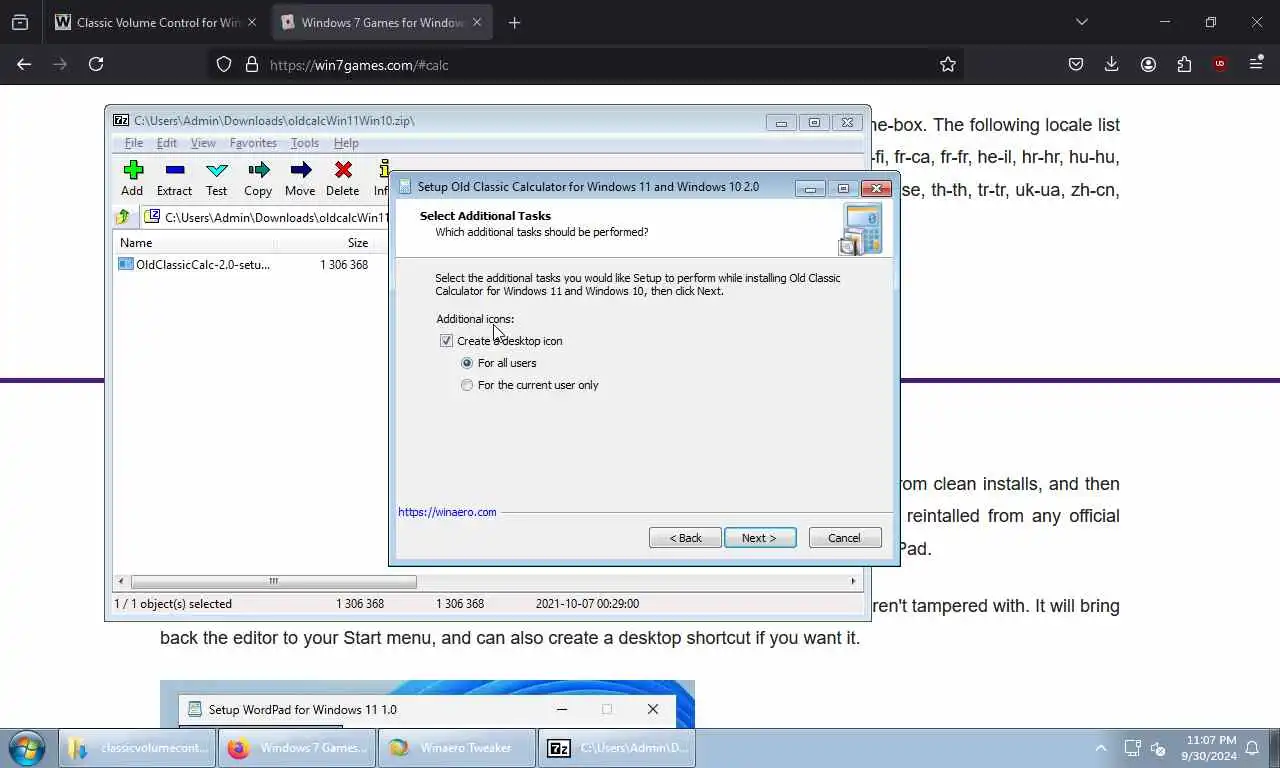Open classicvolumecontrol folder taskbar item
1280x768 pixels.
137,748
